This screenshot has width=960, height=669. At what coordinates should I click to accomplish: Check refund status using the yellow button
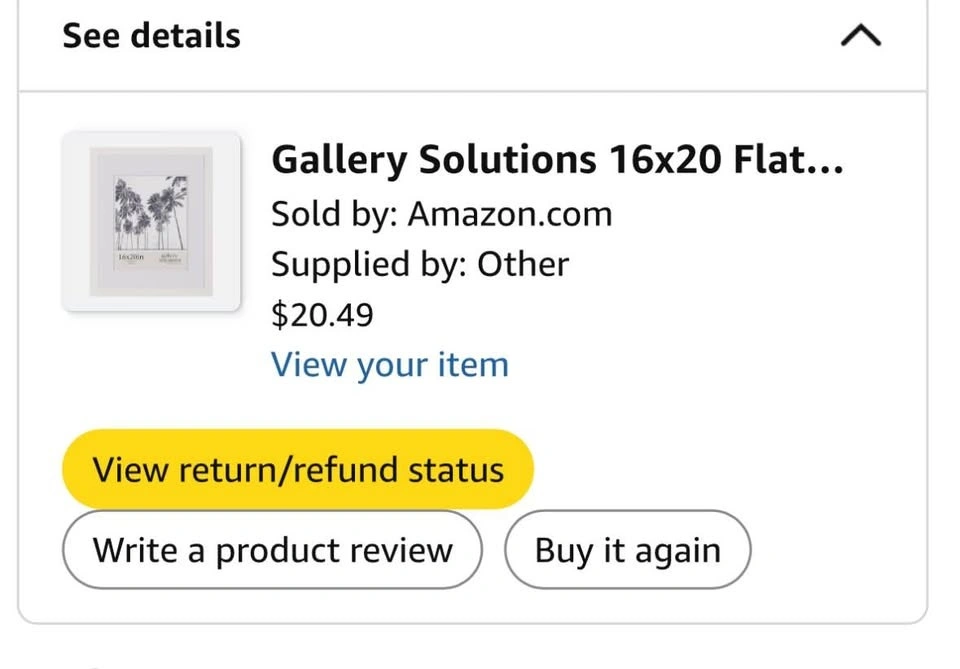click(298, 469)
